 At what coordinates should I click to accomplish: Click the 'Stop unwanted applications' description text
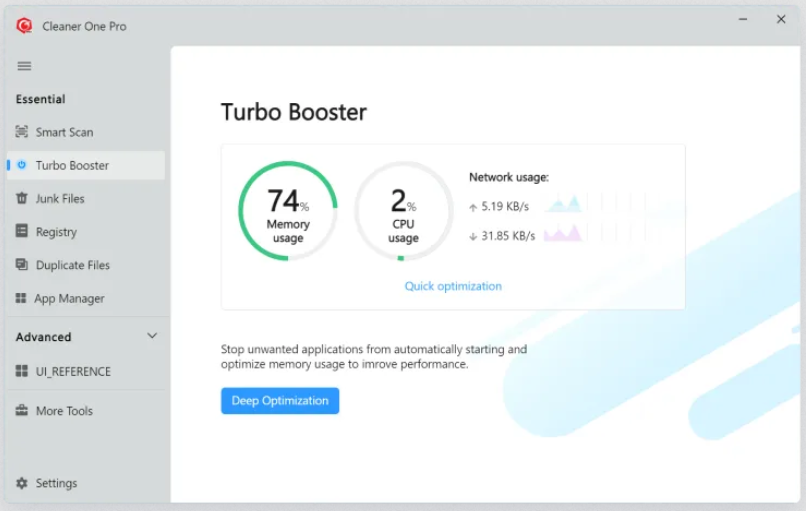pyautogui.click(x=374, y=356)
